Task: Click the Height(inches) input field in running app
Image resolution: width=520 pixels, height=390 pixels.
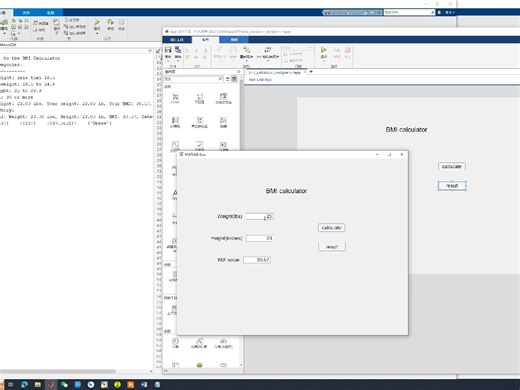Action: click(x=260, y=238)
